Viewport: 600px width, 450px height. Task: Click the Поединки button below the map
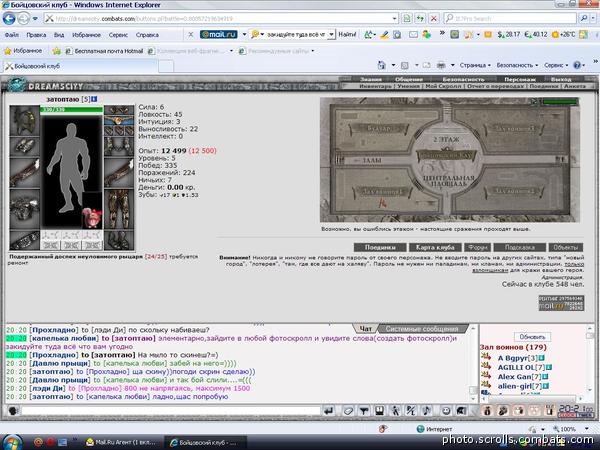click(380, 247)
